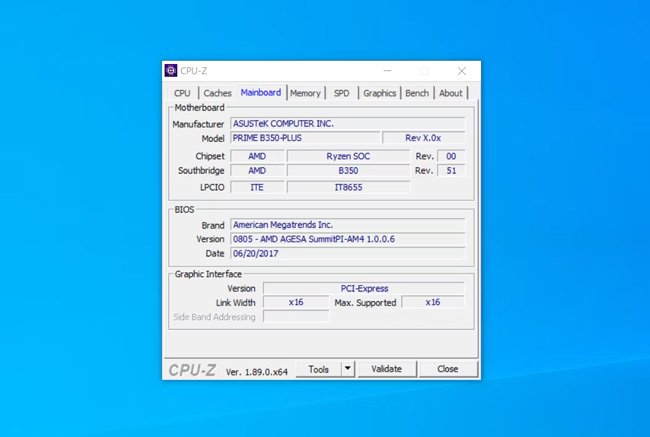Viewport: 650px width, 437px height.
Task: Open the Graphics tab
Action: (x=380, y=93)
